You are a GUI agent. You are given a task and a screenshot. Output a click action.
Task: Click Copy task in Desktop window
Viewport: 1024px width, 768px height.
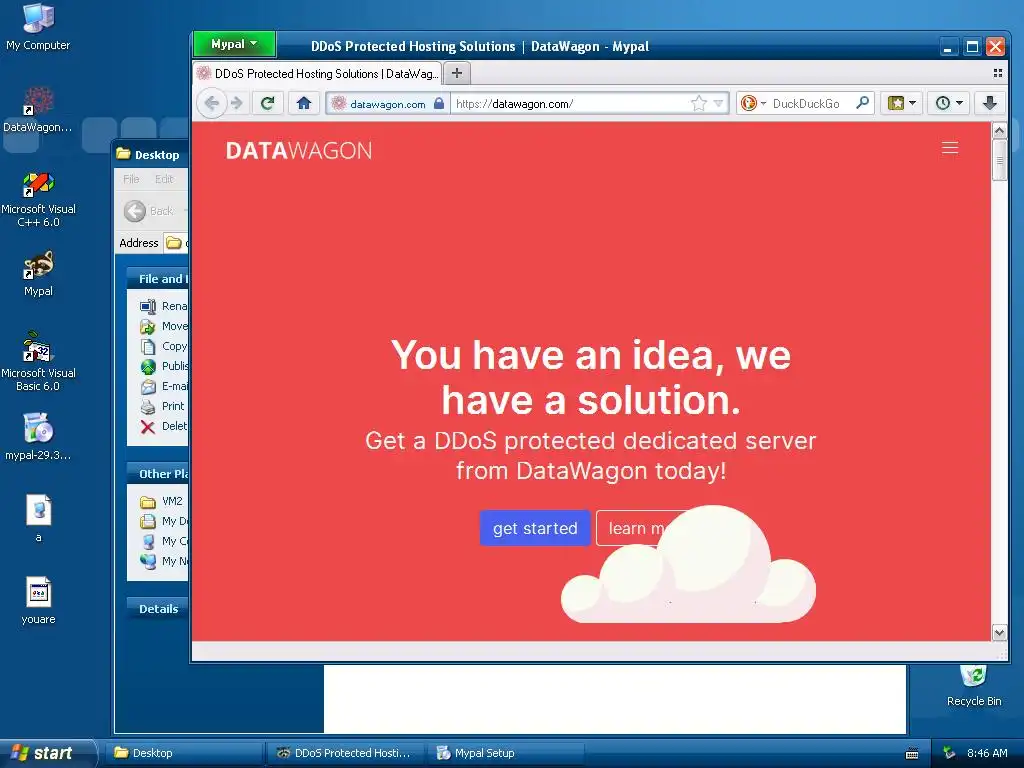pos(164,346)
